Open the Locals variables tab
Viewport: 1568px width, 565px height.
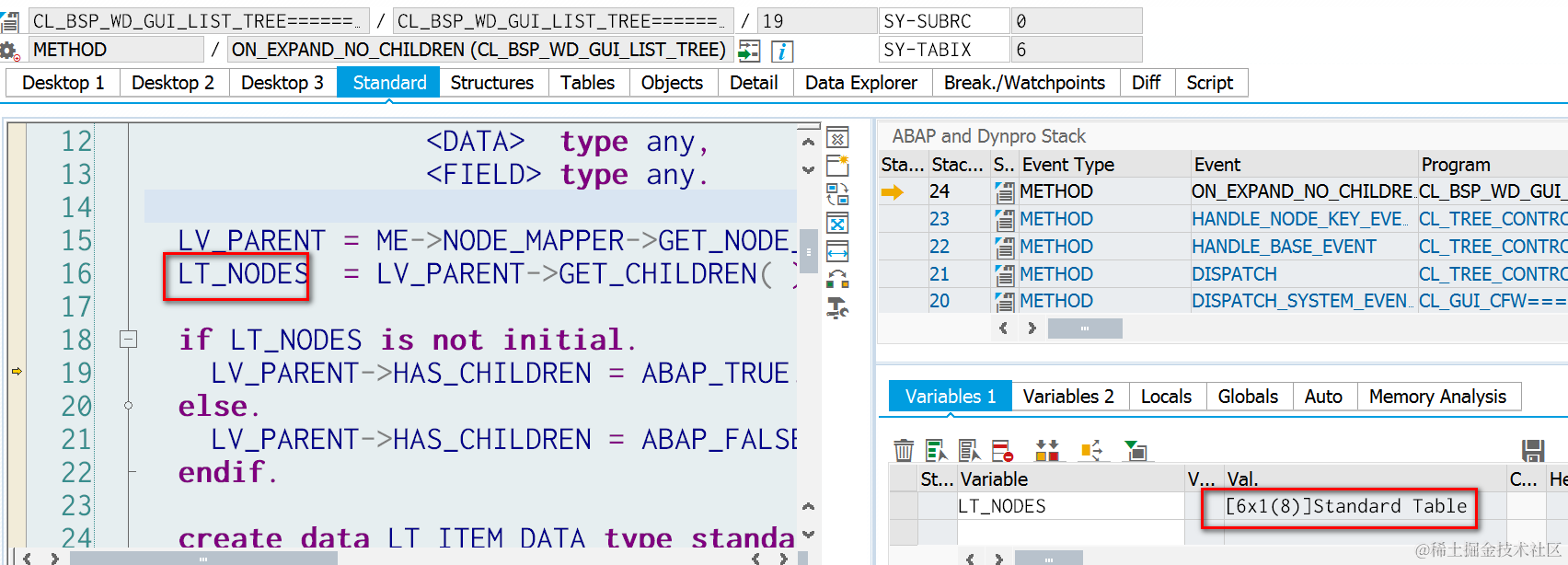coord(1167,397)
